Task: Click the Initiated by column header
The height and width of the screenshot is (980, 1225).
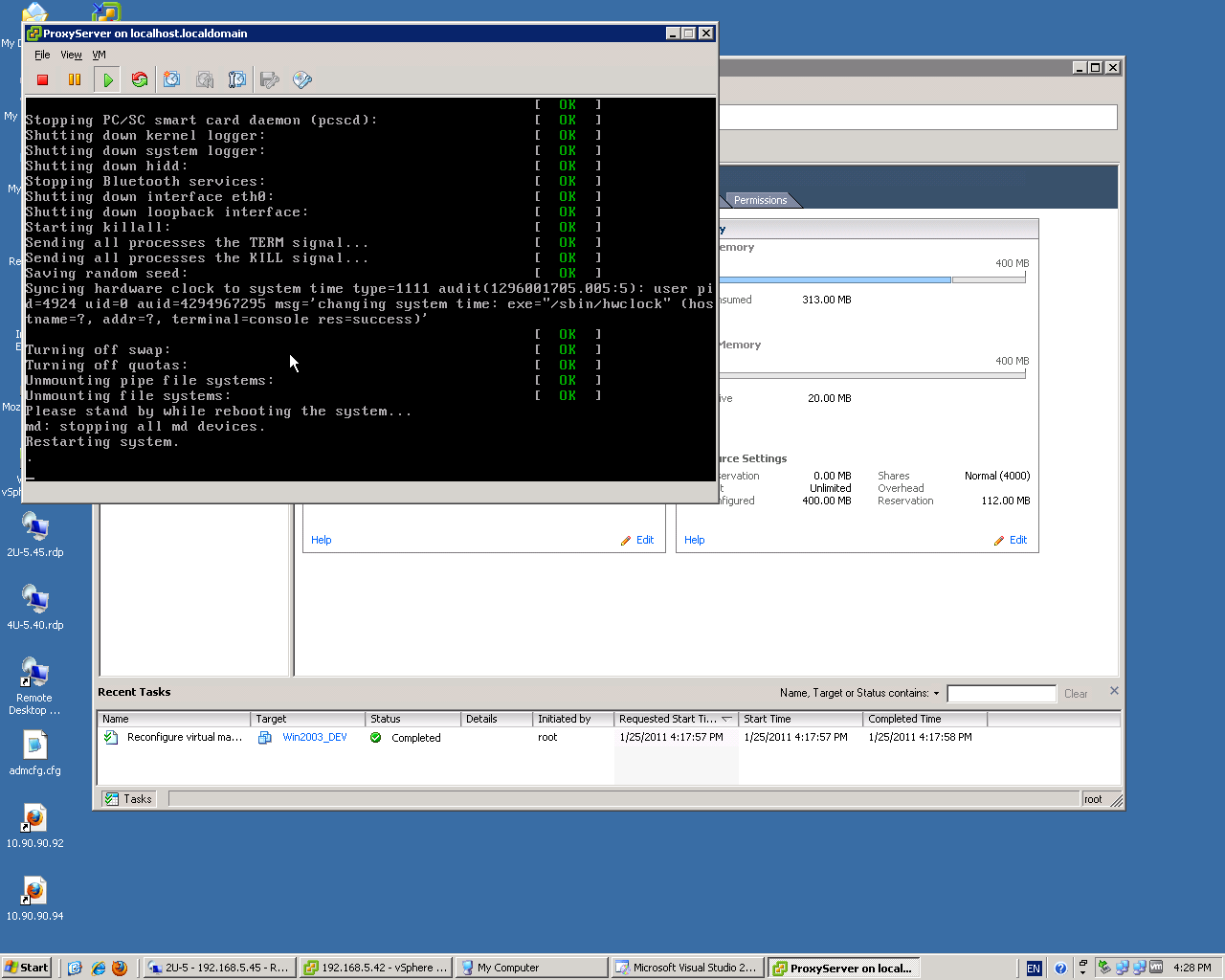Action: [573, 719]
